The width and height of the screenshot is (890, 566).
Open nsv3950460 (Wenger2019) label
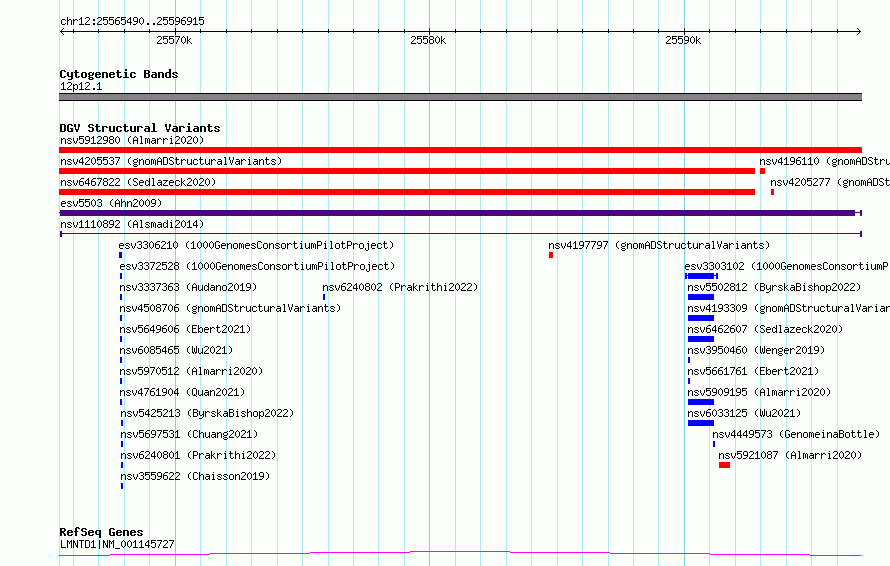coord(756,350)
